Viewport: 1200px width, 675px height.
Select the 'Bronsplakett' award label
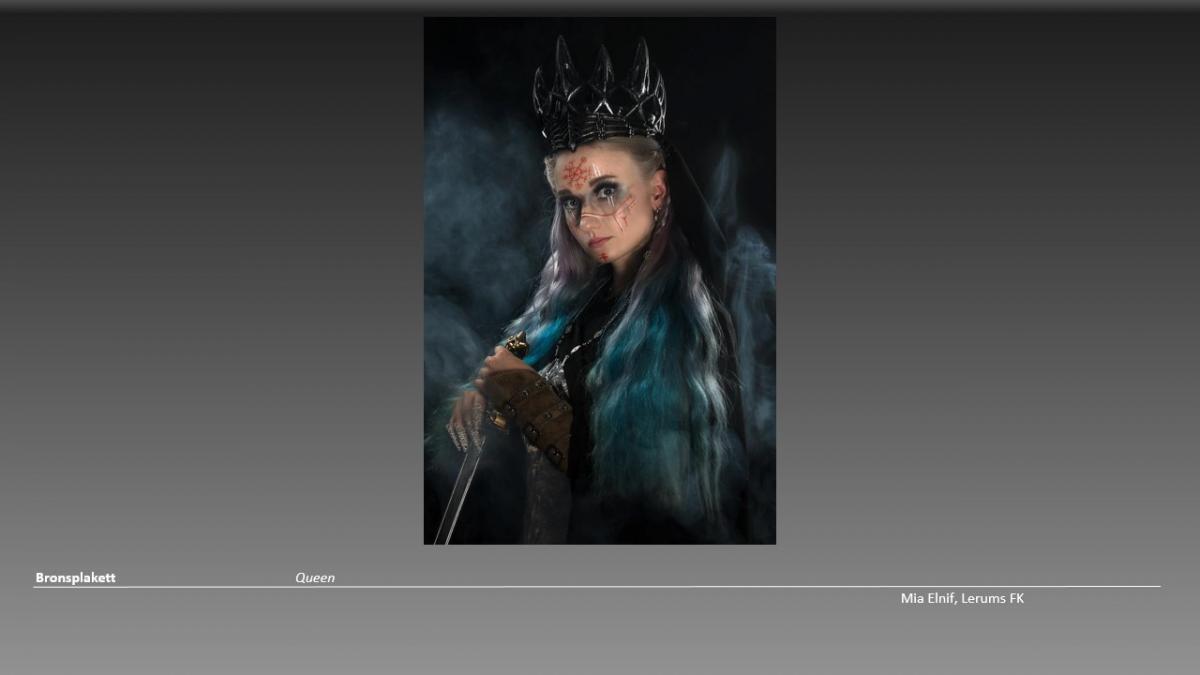click(75, 578)
